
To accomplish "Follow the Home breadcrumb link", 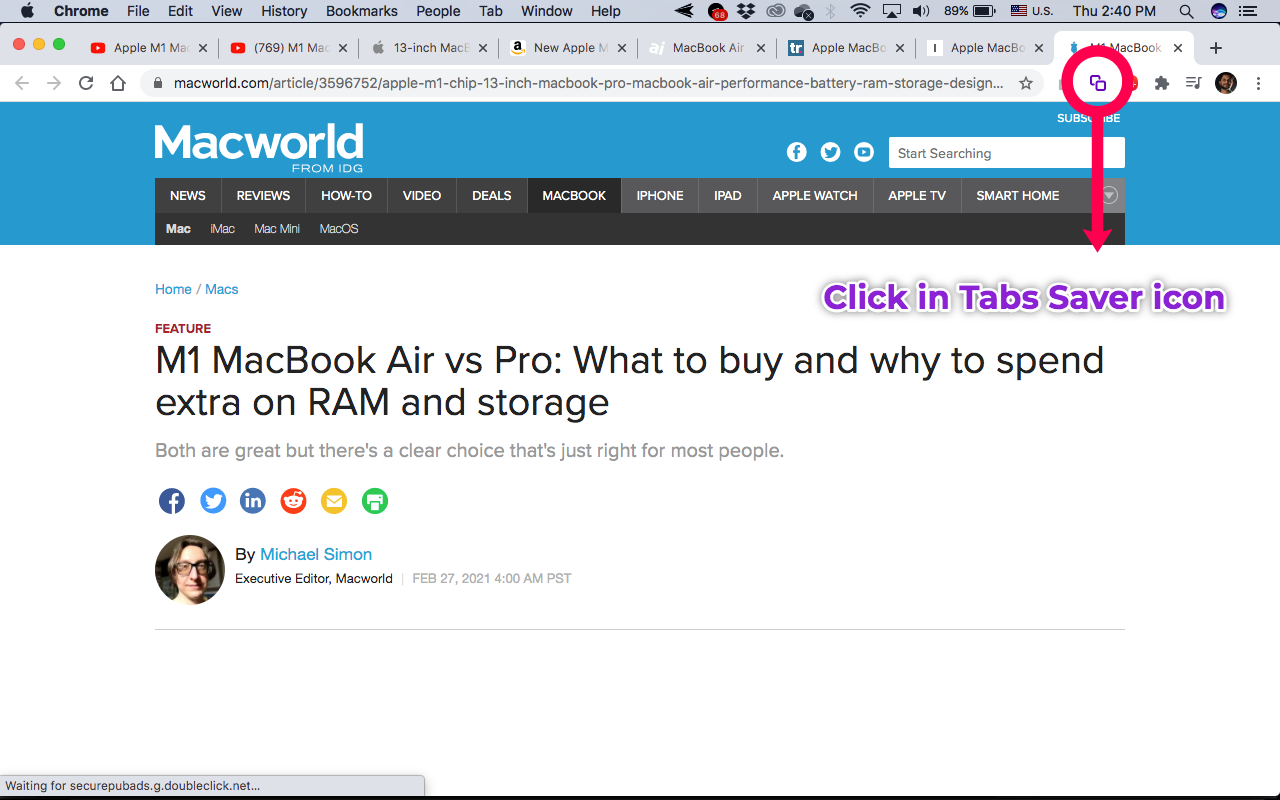I will 173,289.
